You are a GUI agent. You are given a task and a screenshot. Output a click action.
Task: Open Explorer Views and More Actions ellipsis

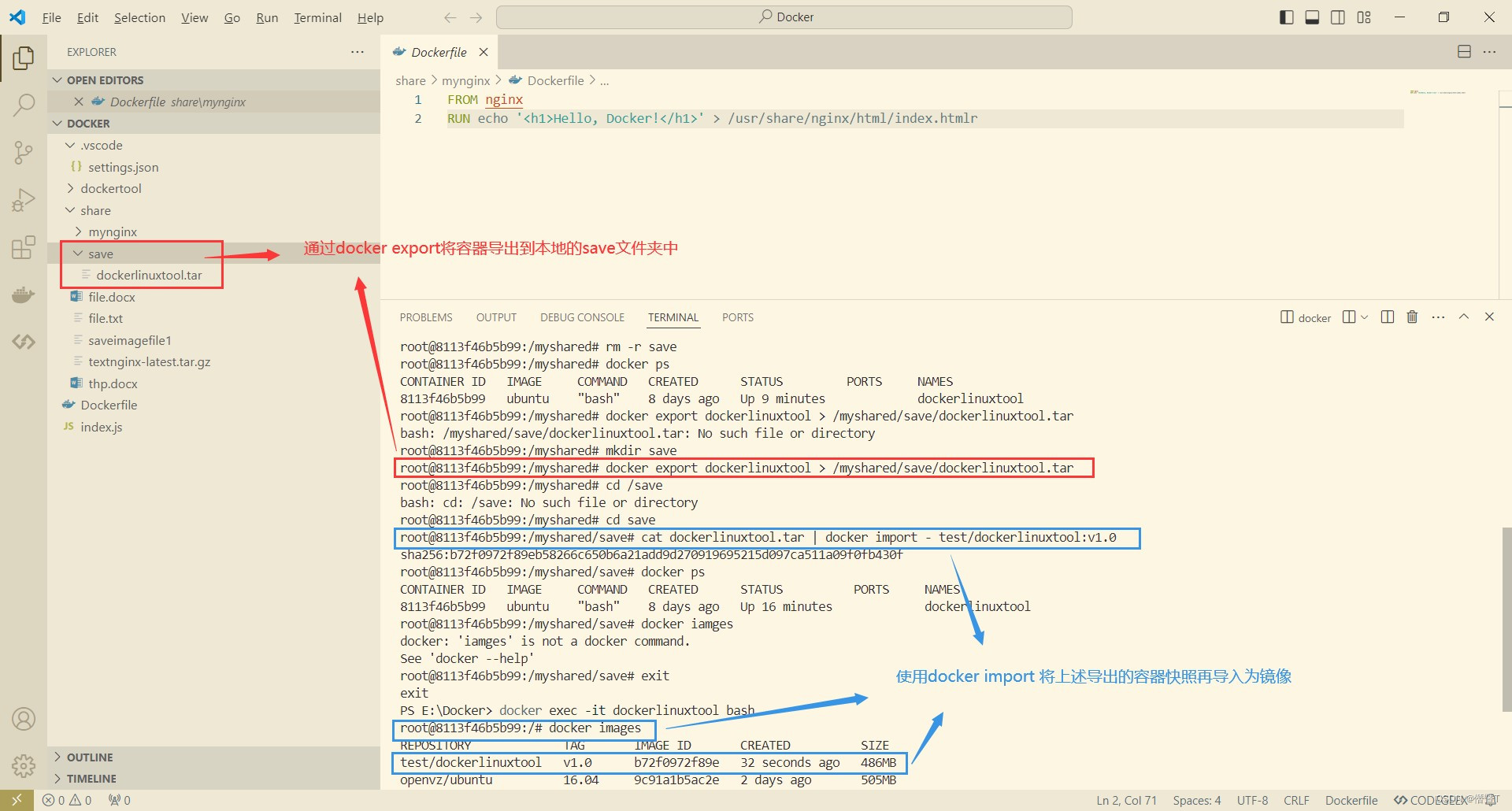click(x=358, y=52)
